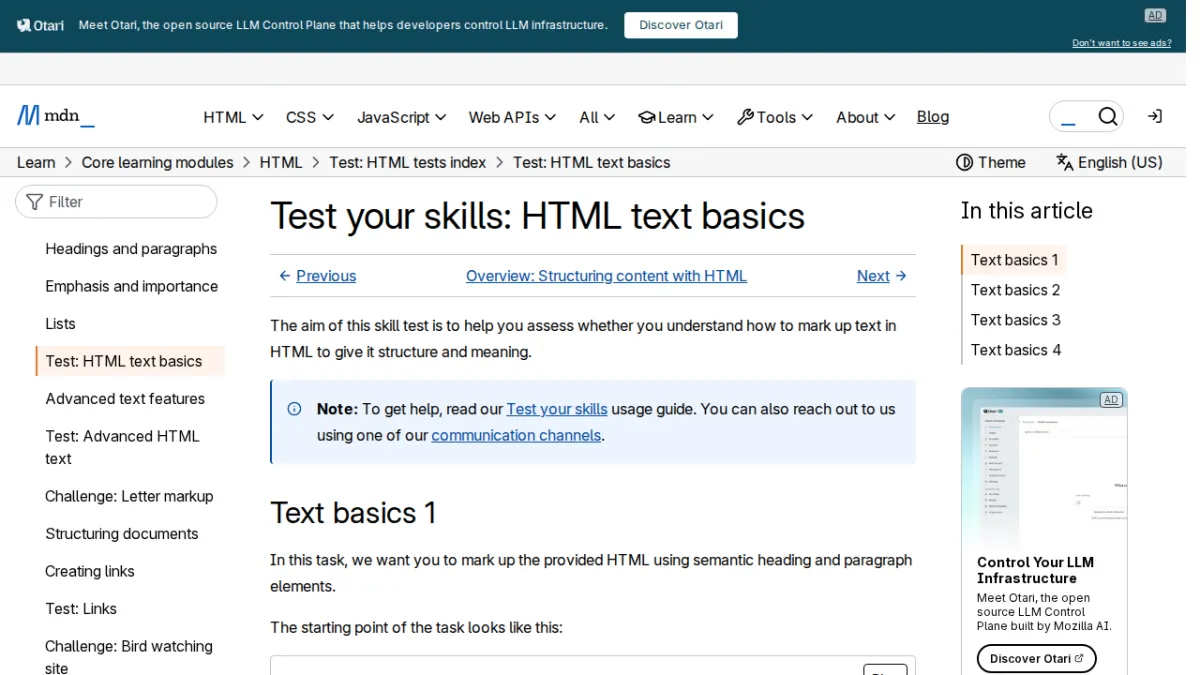
Task: Click the log in icon in the header
Action: tap(1154, 117)
